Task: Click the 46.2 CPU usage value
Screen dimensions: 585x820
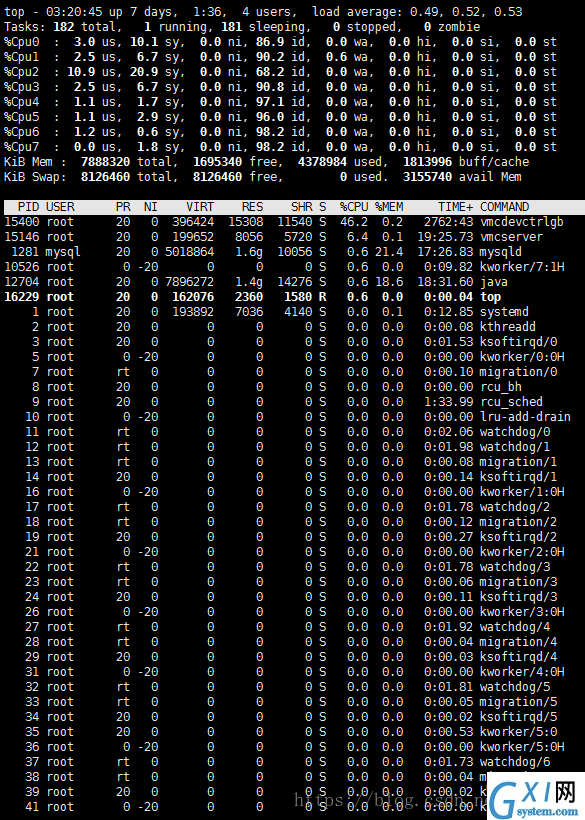Action: click(354, 222)
